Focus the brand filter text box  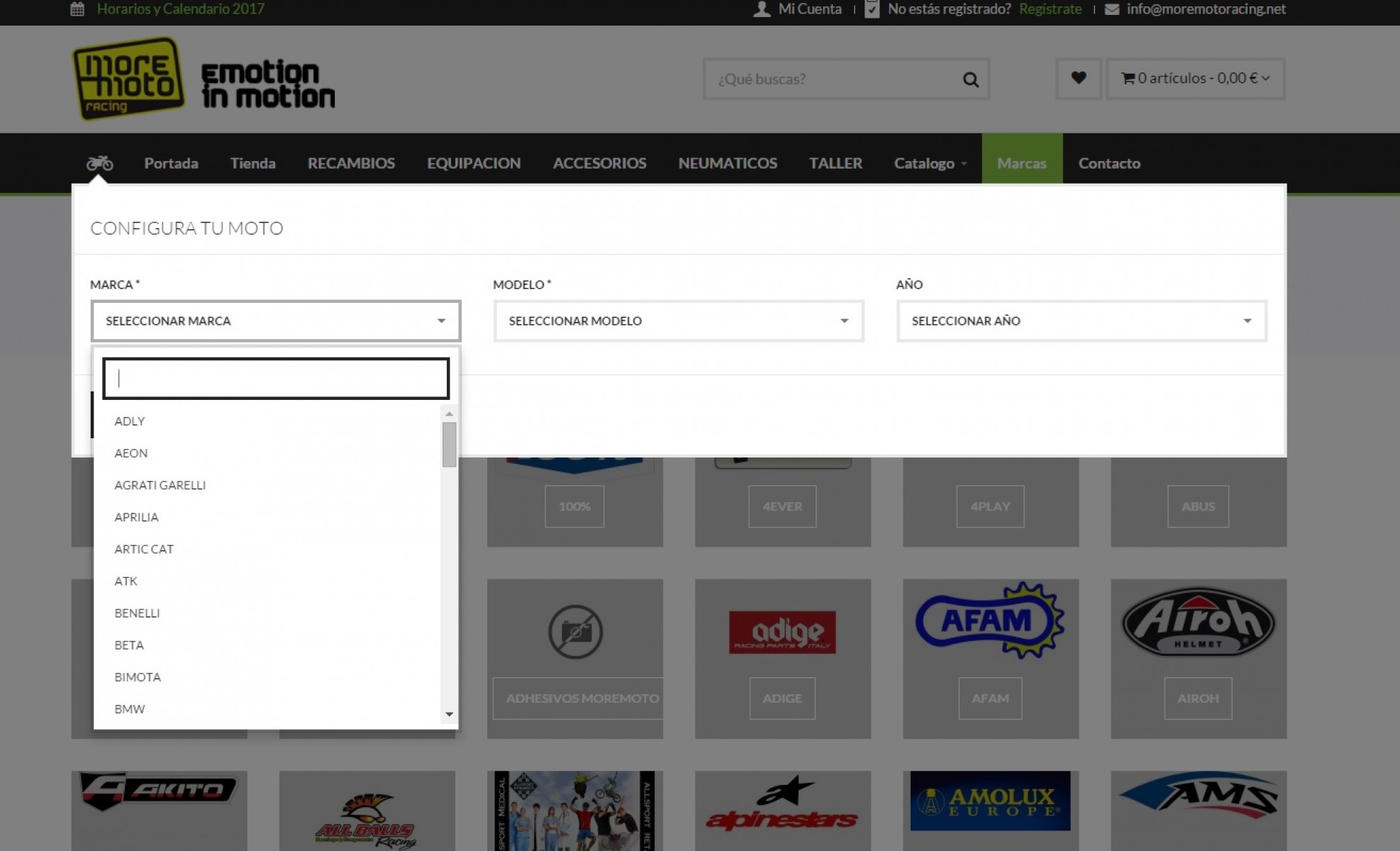point(276,378)
